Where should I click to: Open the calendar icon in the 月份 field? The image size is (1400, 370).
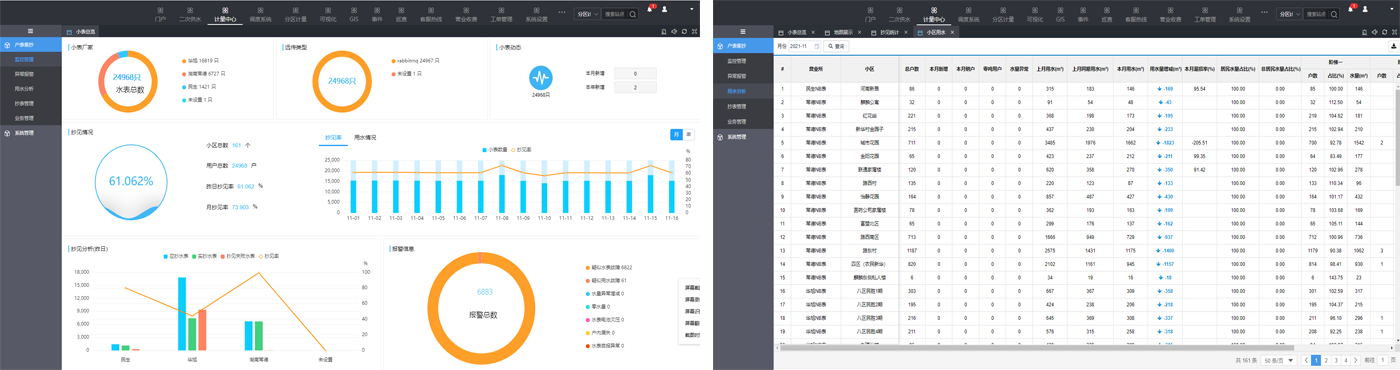[x=816, y=46]
